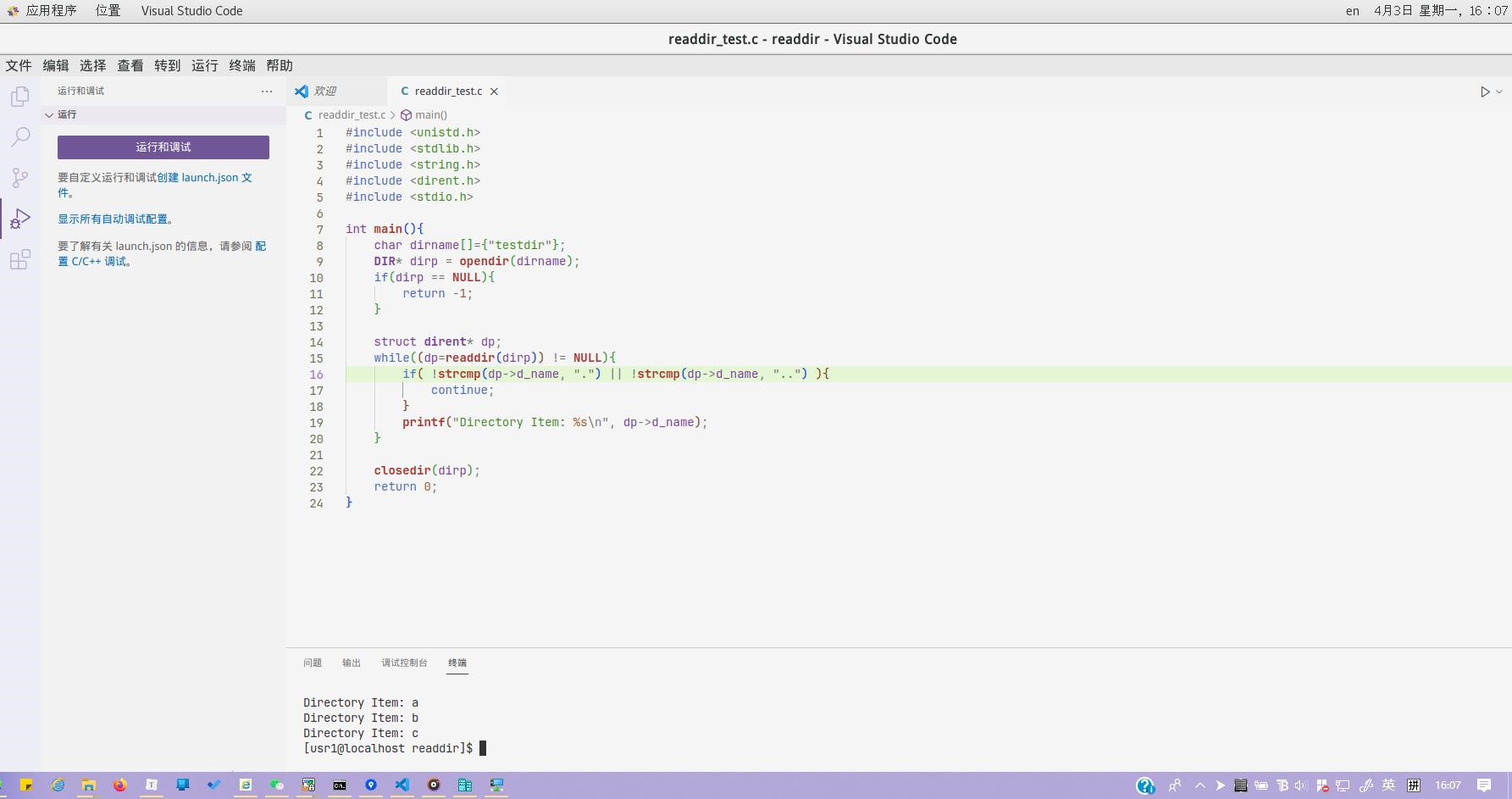Screen dimensions: 1512x799
Task: Click 'Directory Item: b' in terminal output
Action: click(361, 718)
